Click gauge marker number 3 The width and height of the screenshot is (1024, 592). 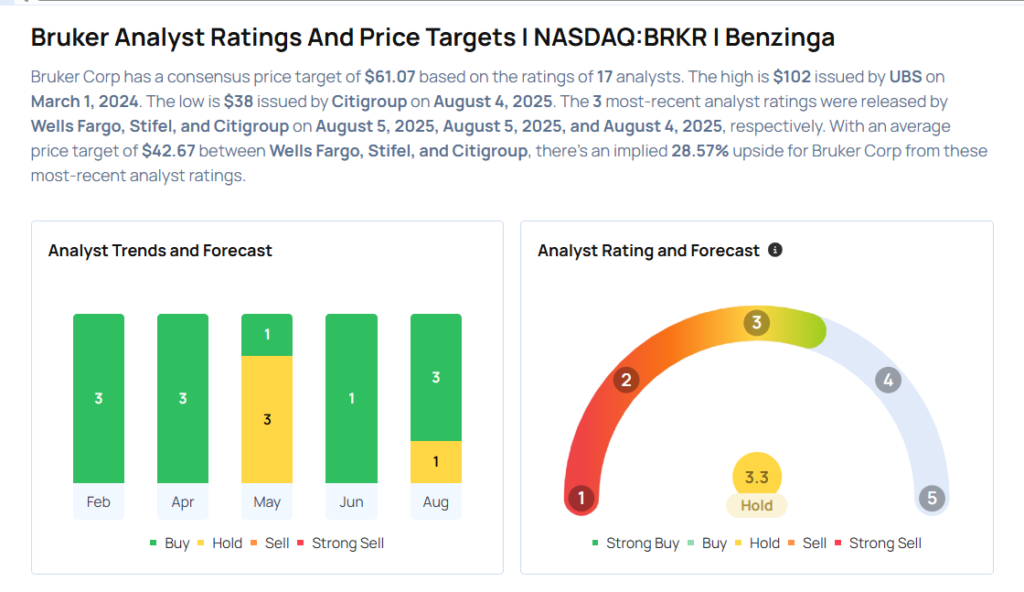click(x=757, y=323)
